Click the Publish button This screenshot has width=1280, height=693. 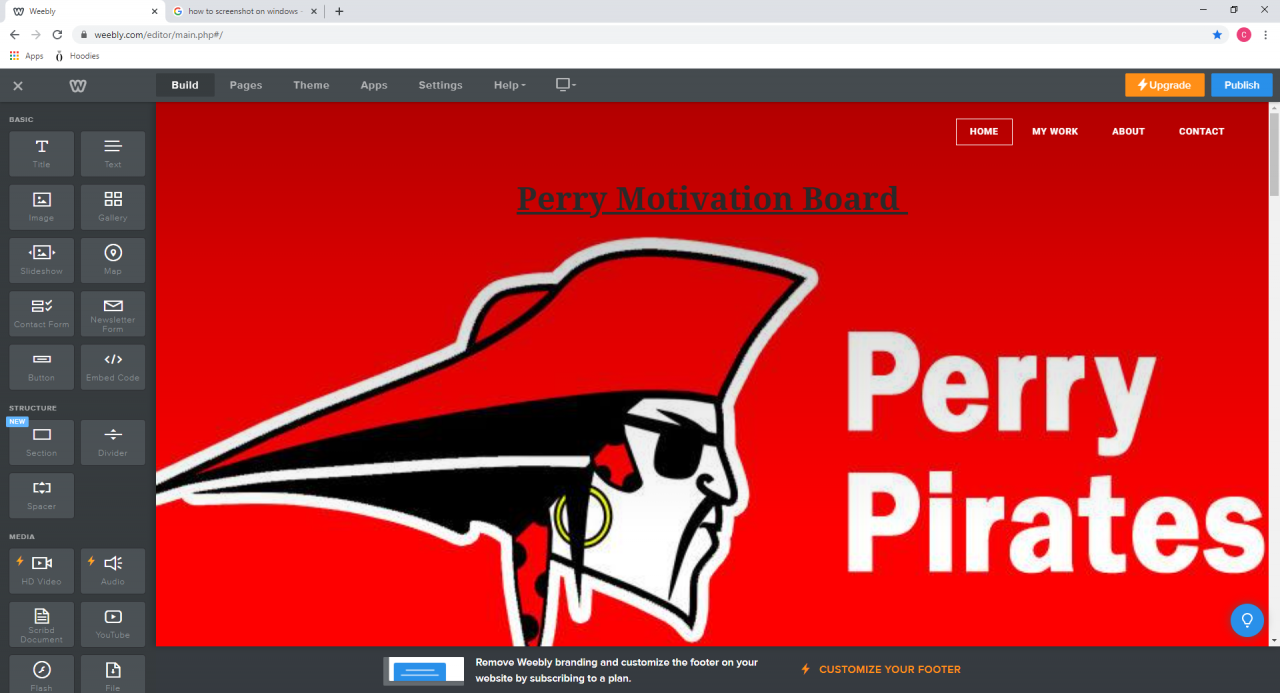point(1242,85)
